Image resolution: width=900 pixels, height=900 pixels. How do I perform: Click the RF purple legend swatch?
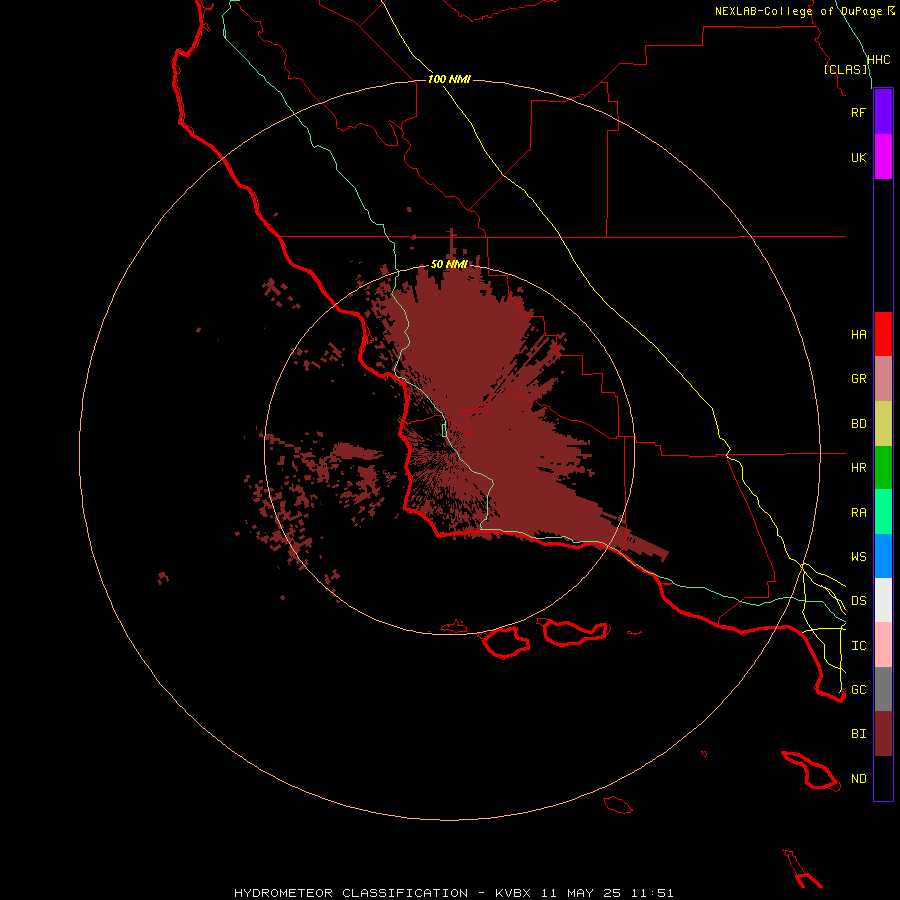883,112
